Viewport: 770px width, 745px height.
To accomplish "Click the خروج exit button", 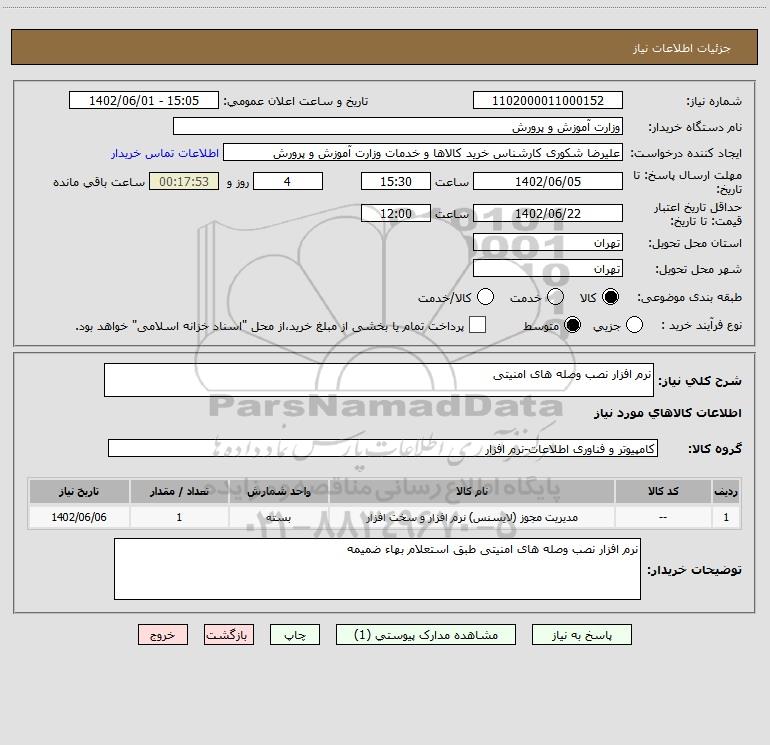I will [163, 635].
